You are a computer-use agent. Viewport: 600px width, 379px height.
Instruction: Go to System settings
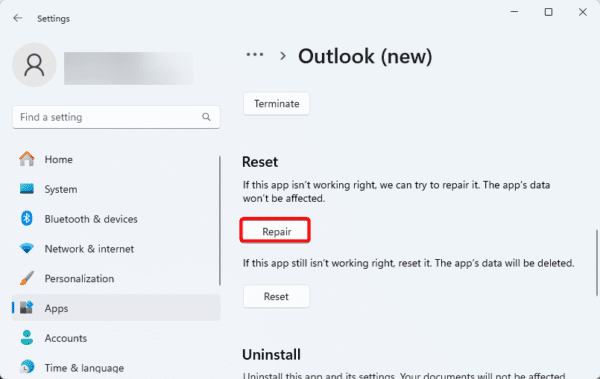click(x=116, y=189)
